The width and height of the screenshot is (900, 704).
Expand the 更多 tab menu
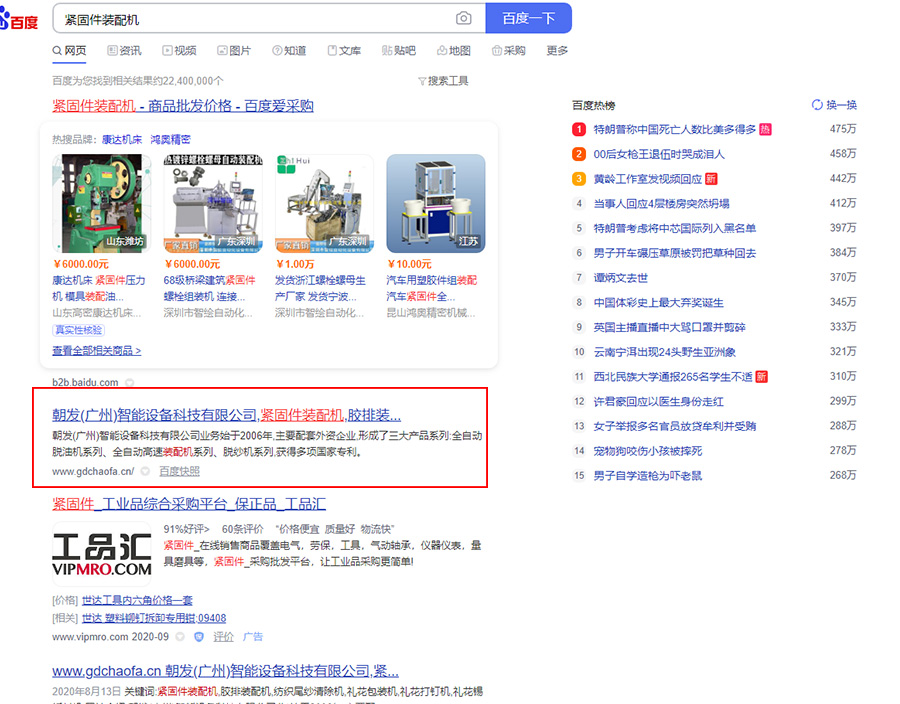pyautogui.click(x=557, y=50)
